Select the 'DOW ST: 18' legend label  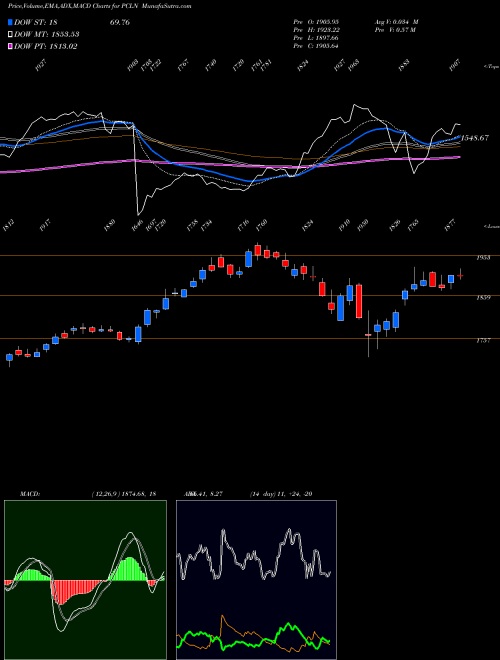36,22
